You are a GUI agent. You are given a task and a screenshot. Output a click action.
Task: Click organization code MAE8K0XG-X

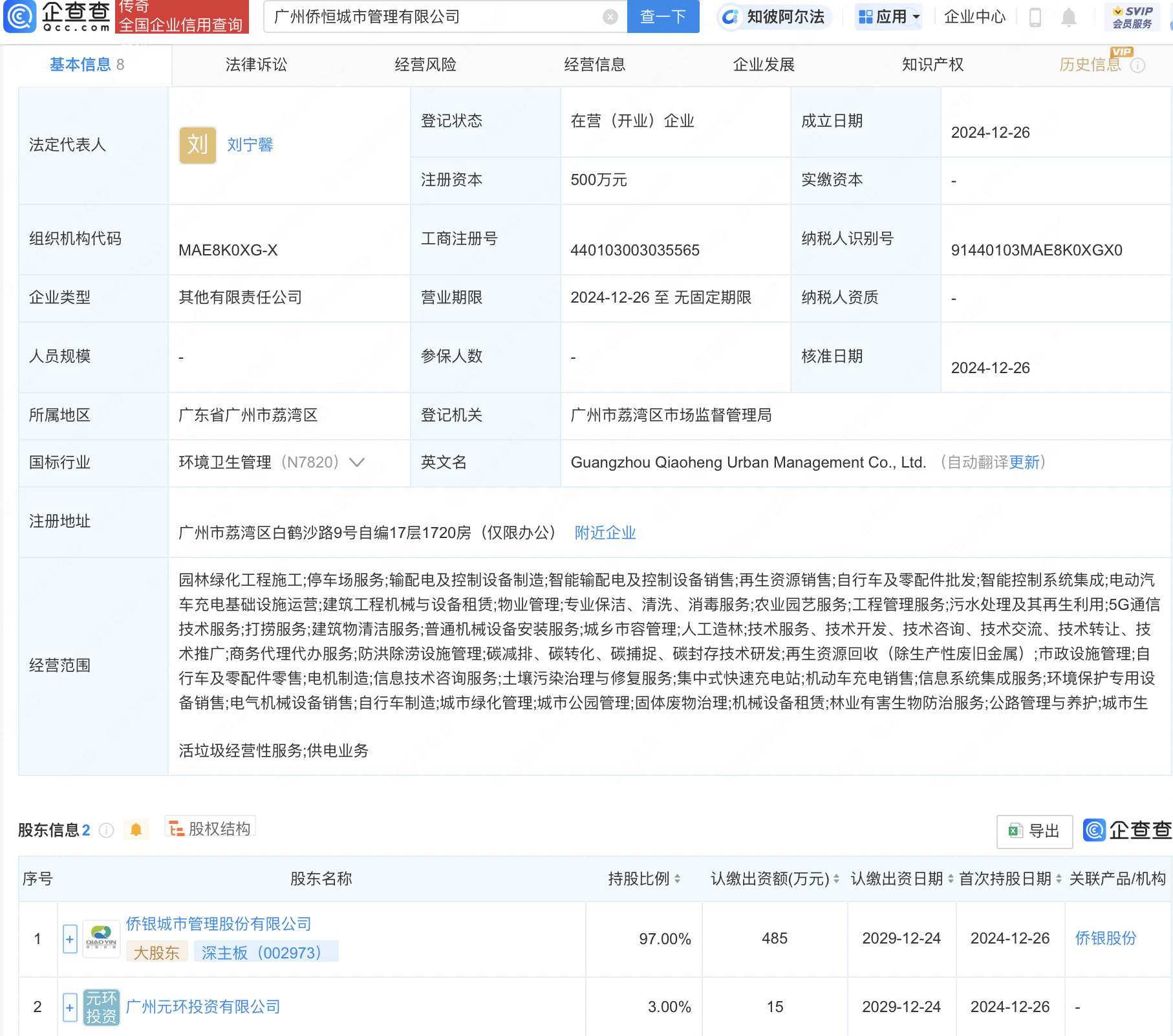pyautogui.click(x=228, y=250)
